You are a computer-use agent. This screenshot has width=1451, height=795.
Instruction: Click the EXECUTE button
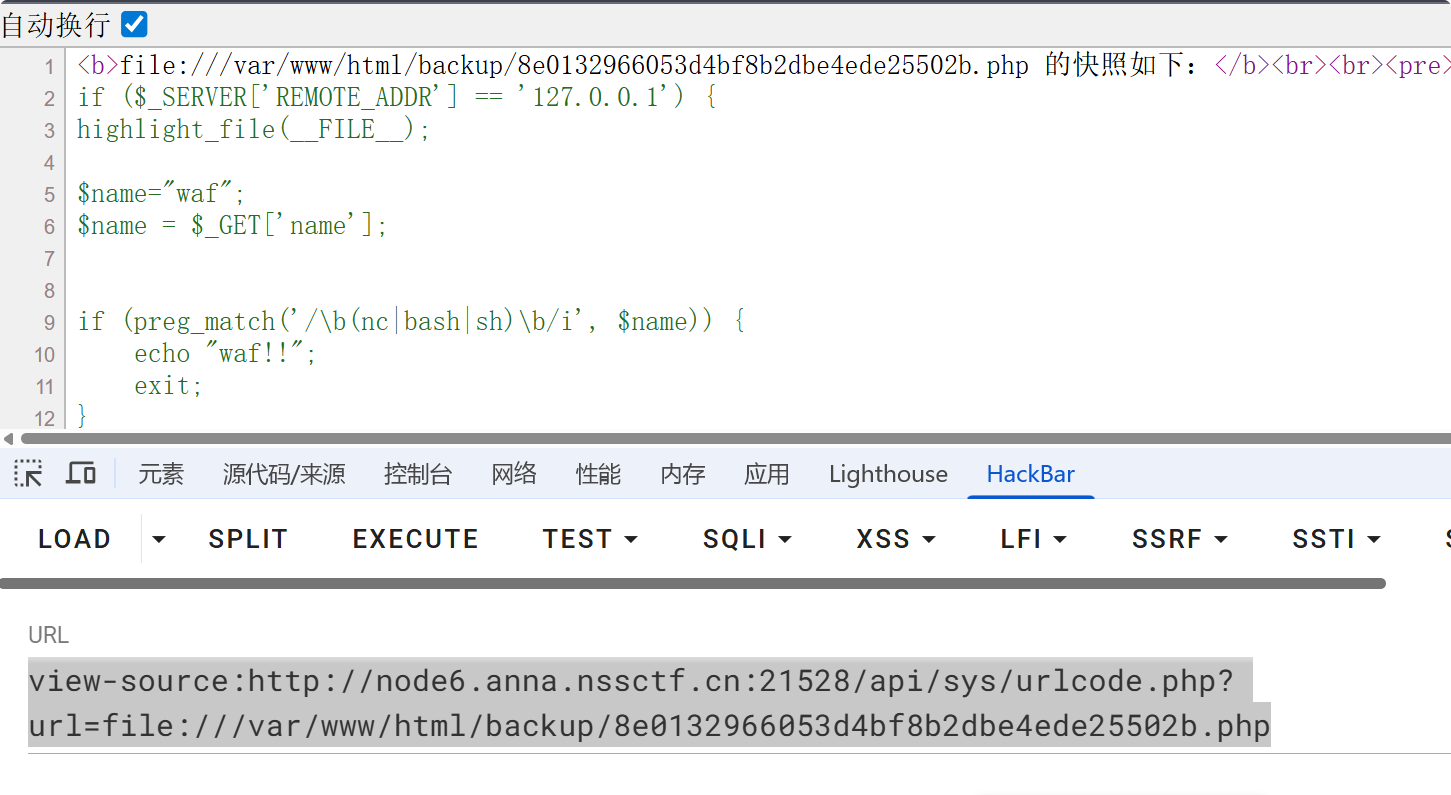(415, 539)
